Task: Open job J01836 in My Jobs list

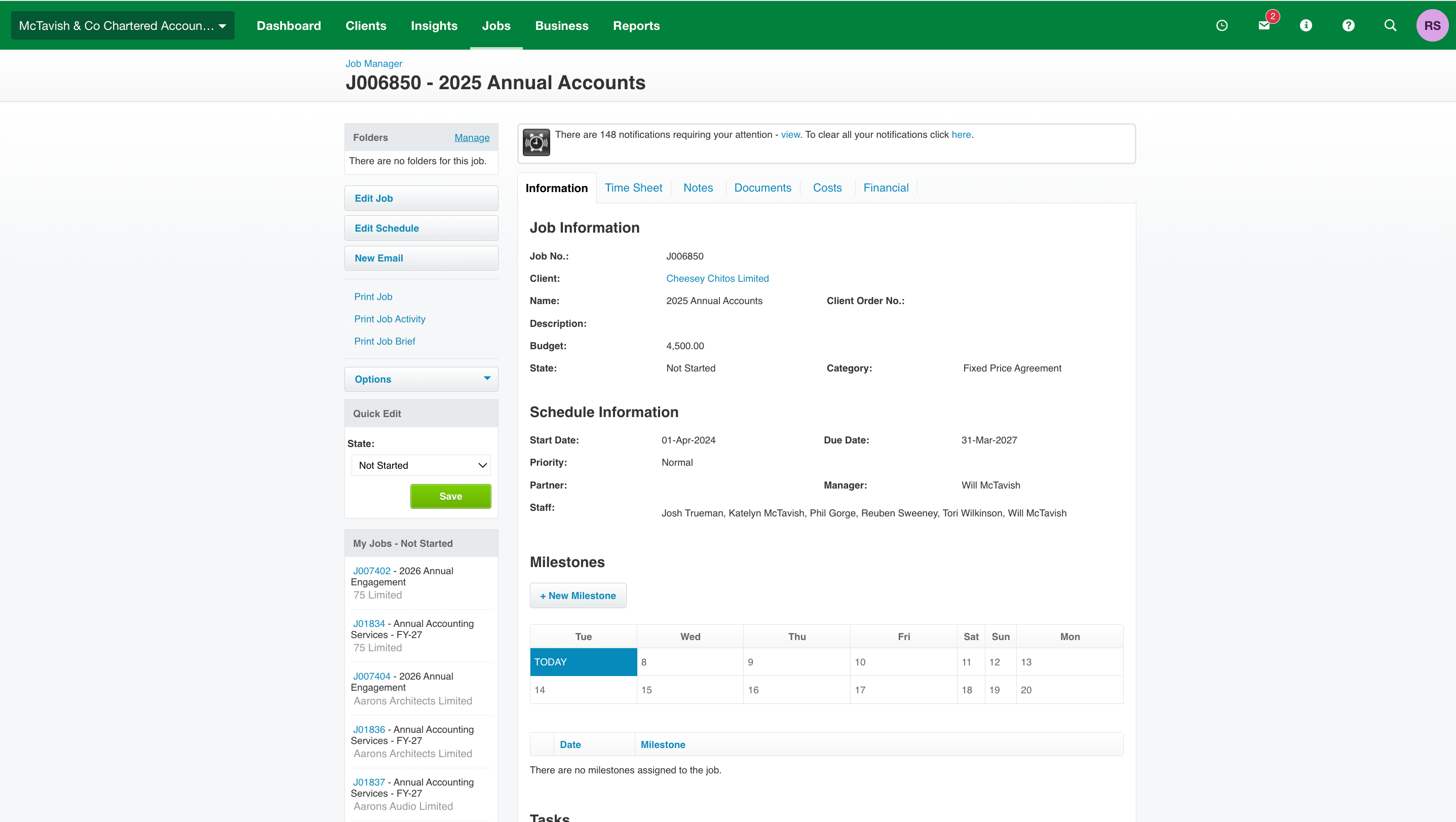Action: 368,730
